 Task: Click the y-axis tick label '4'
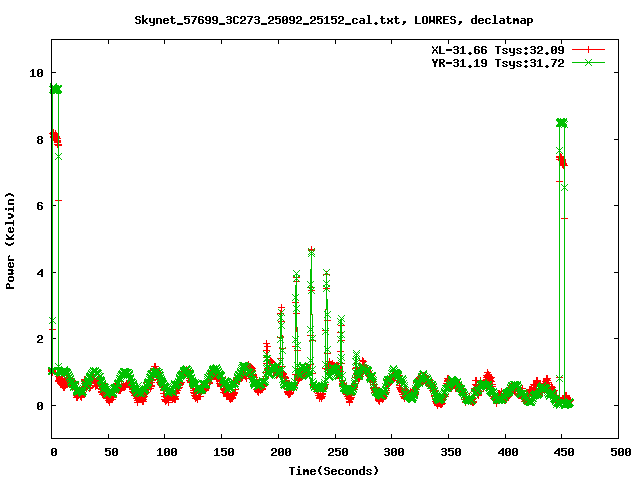pyautogui.click(x=40, y=273)
